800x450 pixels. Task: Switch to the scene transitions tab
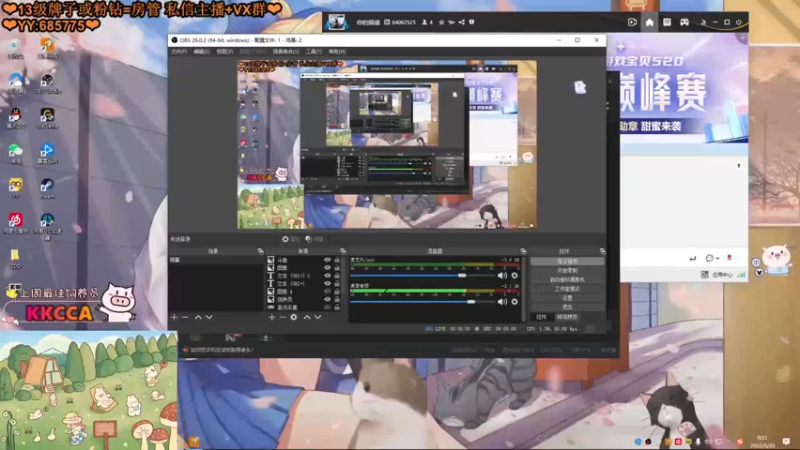pos(567,317)
